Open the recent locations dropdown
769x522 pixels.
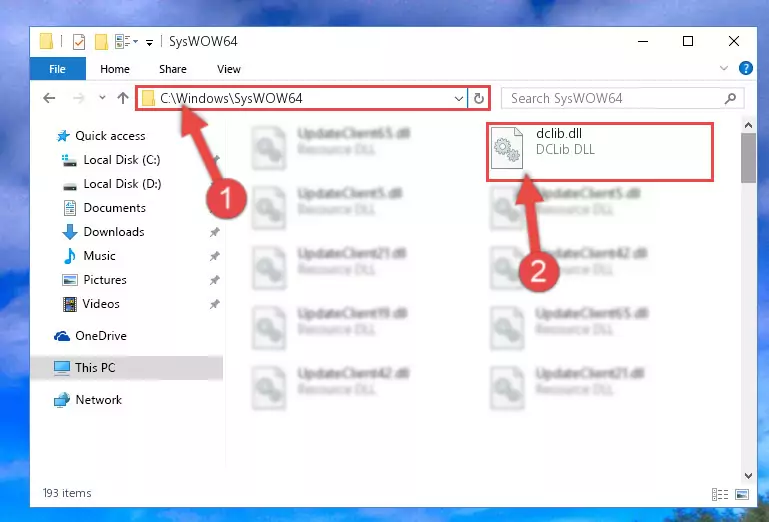point(102,98)
